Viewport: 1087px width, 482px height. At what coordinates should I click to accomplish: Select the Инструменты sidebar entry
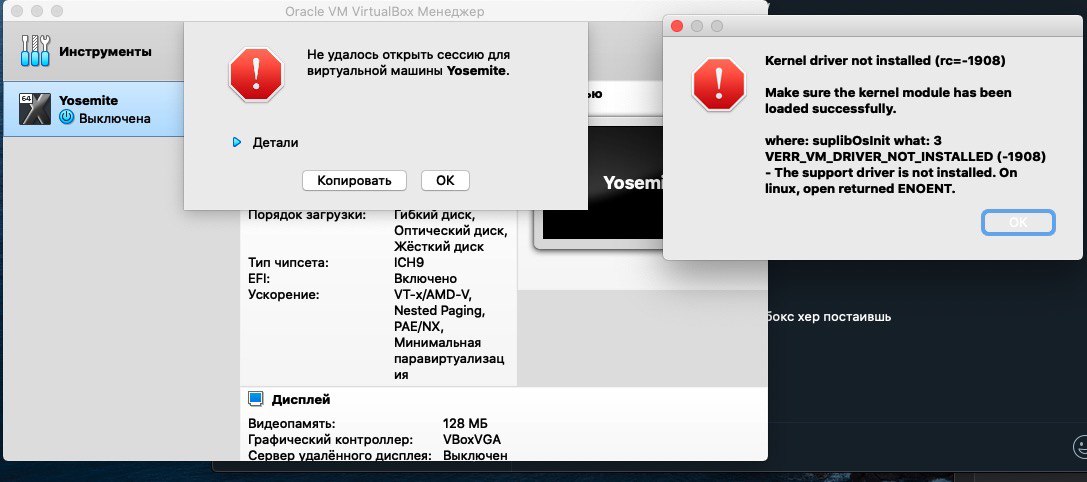click(94, 51)
